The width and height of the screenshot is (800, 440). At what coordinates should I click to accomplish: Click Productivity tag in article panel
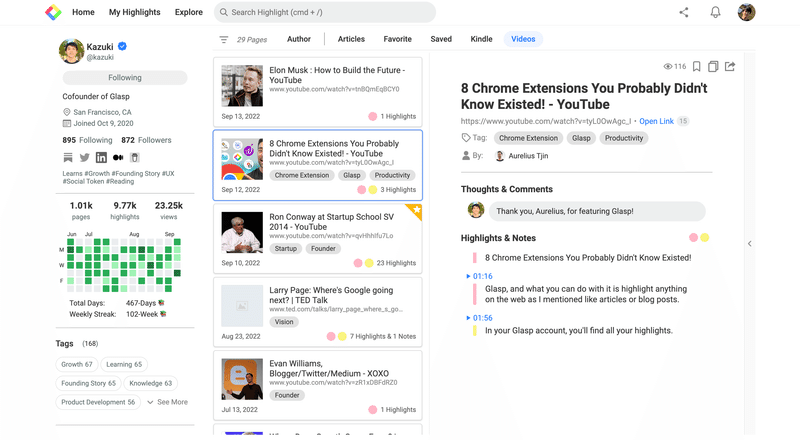(623, 138)
